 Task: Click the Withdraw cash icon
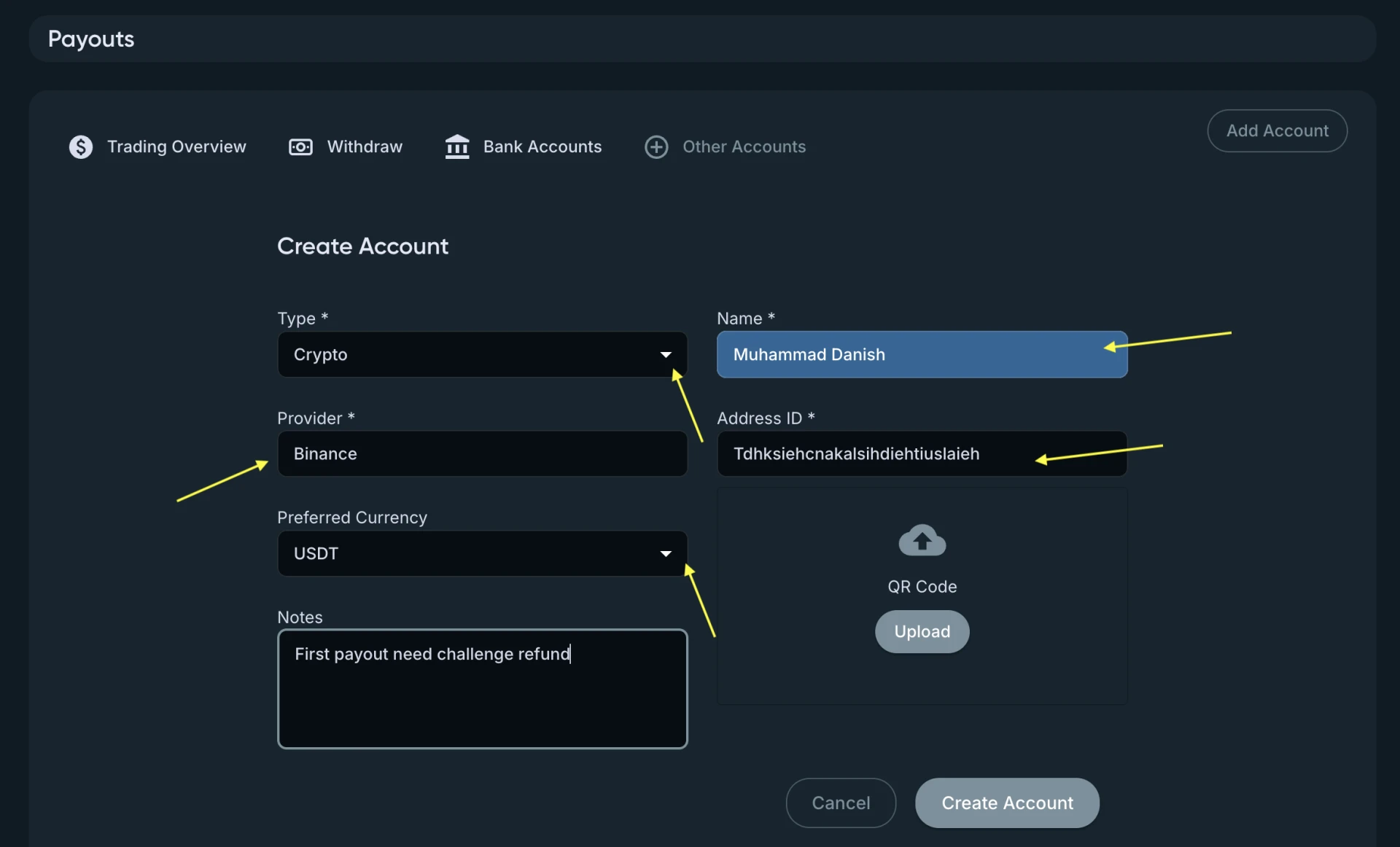[300, 147]
